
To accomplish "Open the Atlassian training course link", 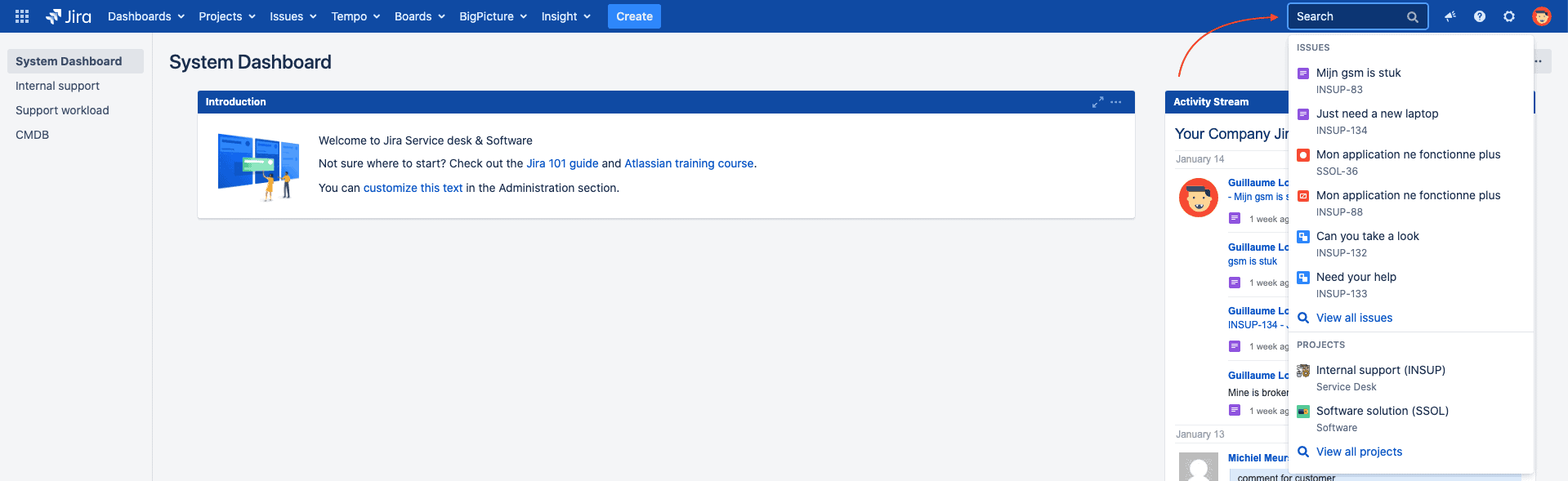I will (689, 163).
